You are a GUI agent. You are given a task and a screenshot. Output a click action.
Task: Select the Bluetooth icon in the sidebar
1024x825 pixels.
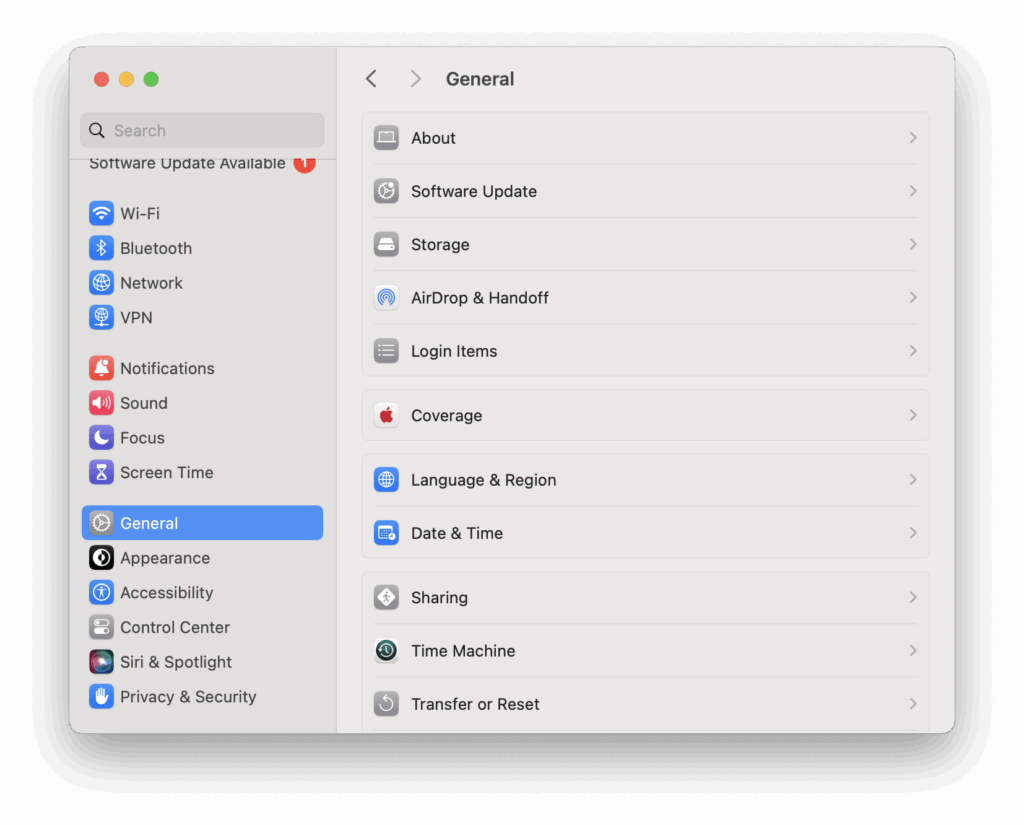click(x=101, y=248)
